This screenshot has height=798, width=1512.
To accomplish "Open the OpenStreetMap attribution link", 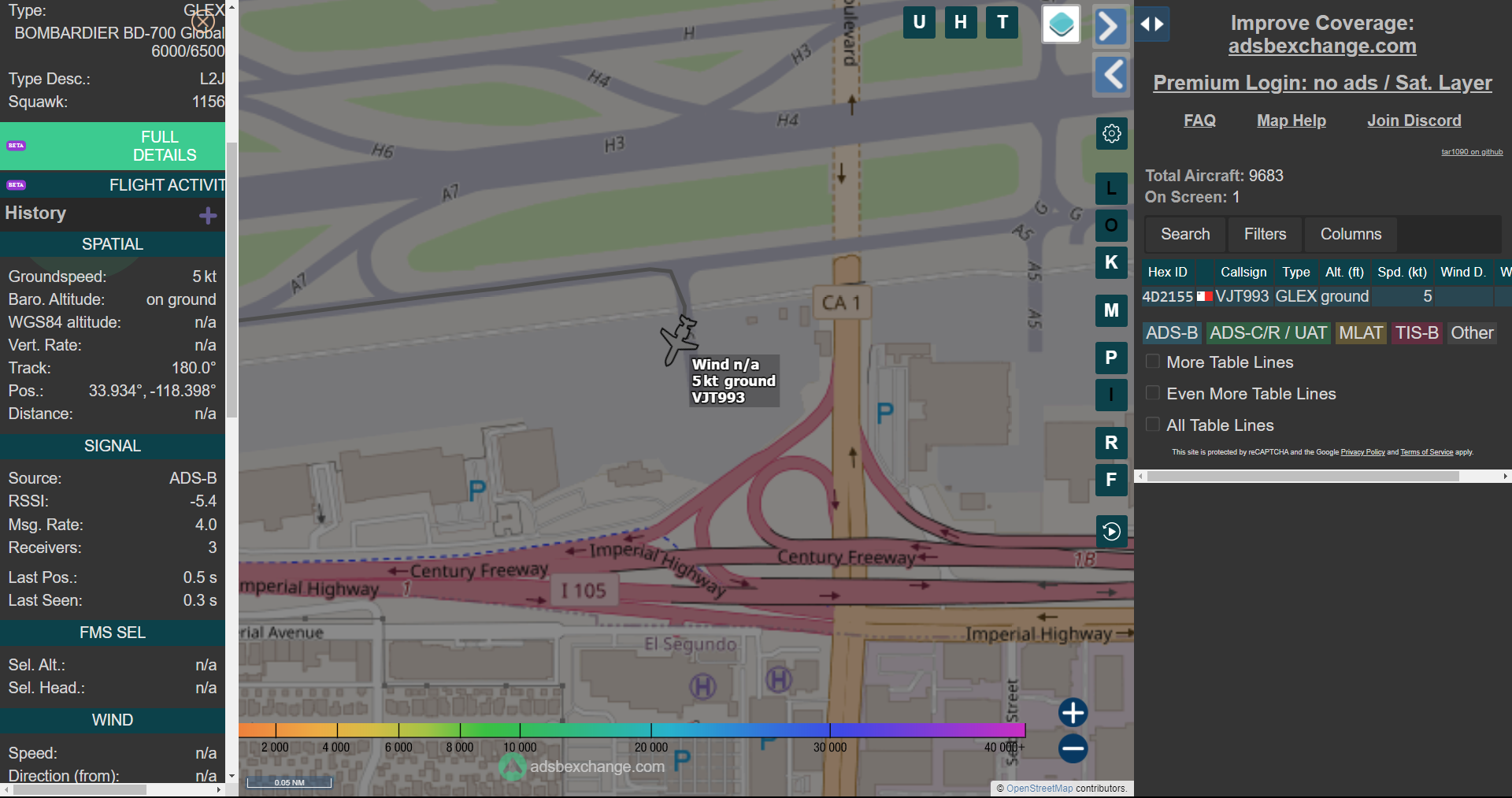I will click(x=1039, y=788).
